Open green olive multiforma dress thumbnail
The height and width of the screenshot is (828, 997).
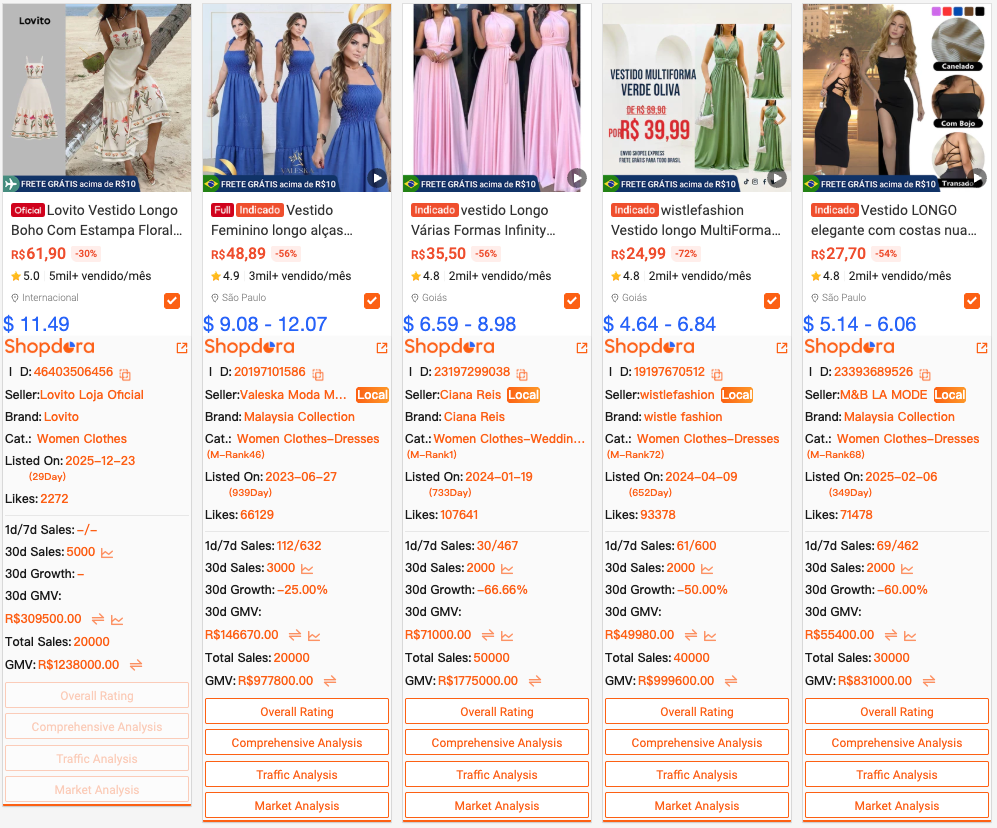(x=697, y=97)
